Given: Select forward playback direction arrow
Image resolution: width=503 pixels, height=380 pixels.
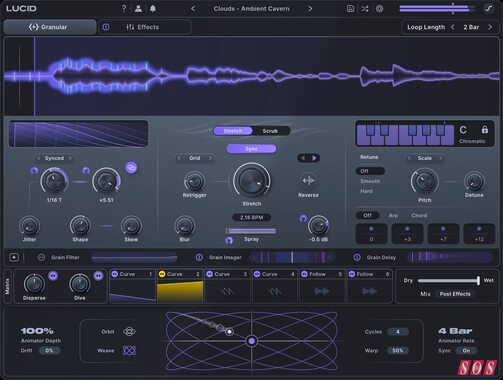Looking at the screenshot, I should coord(314,158).
